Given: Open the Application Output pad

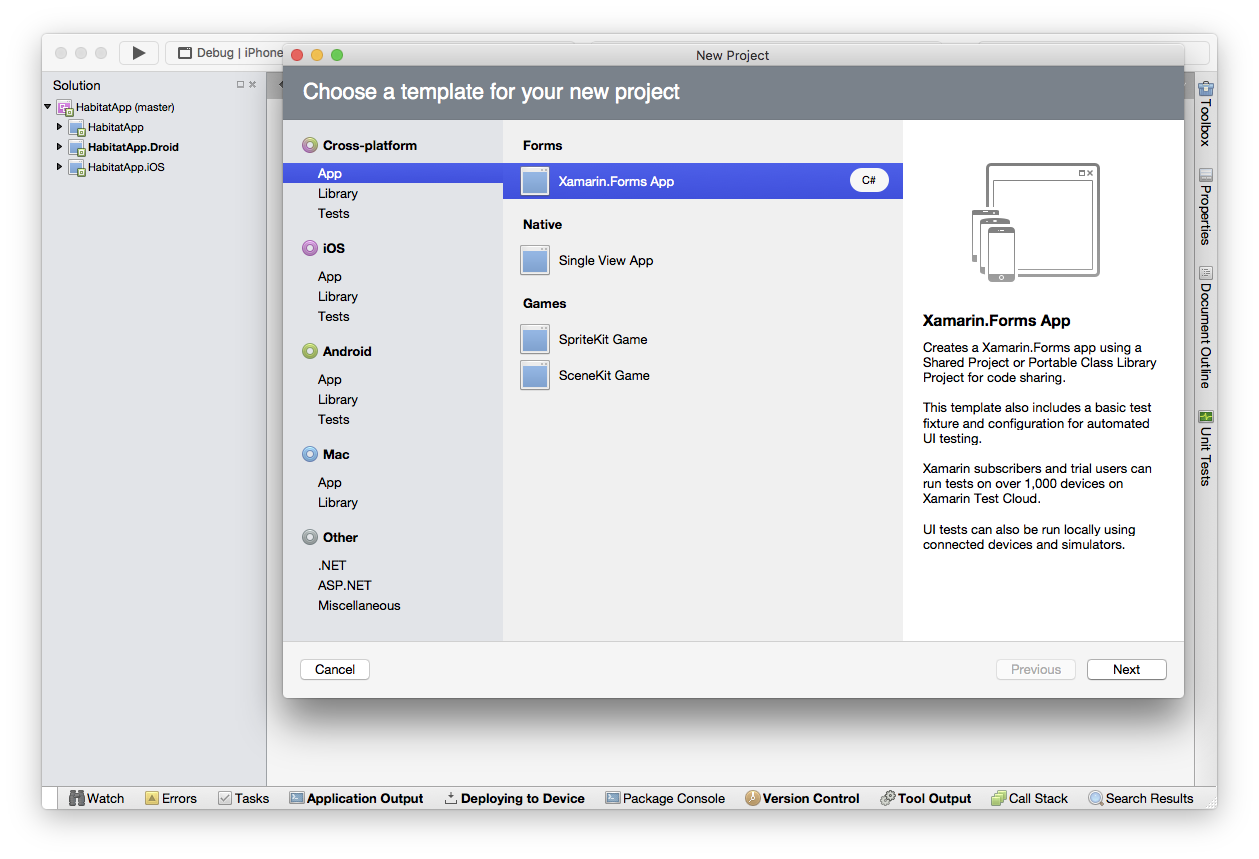Looking at the screenshot, I should [x=356, y=798].
